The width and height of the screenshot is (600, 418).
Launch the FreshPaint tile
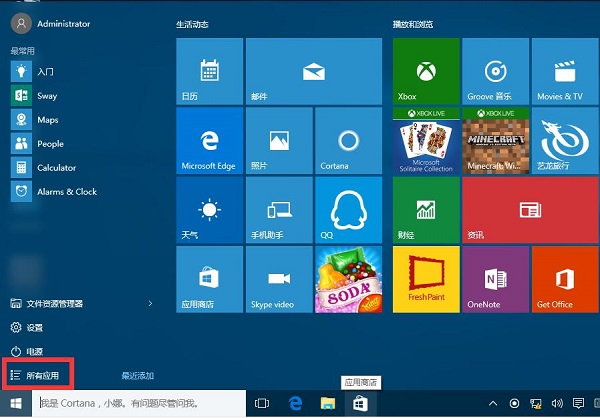426,279
